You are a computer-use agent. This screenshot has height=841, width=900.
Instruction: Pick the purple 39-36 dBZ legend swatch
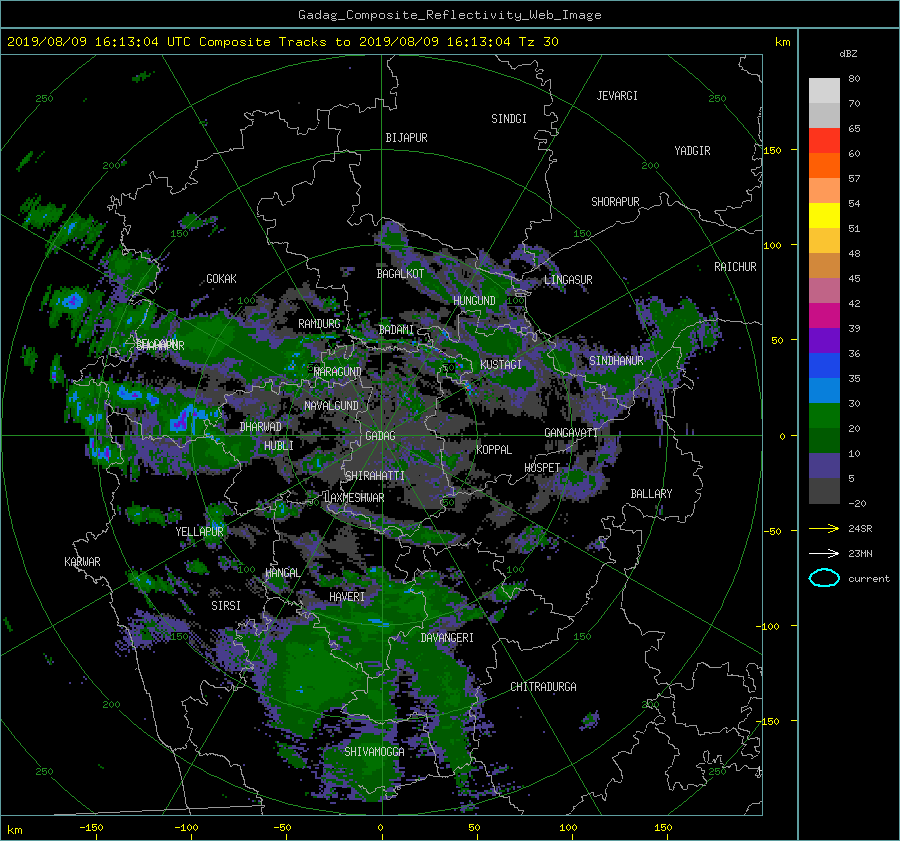[x=824, y=341]
